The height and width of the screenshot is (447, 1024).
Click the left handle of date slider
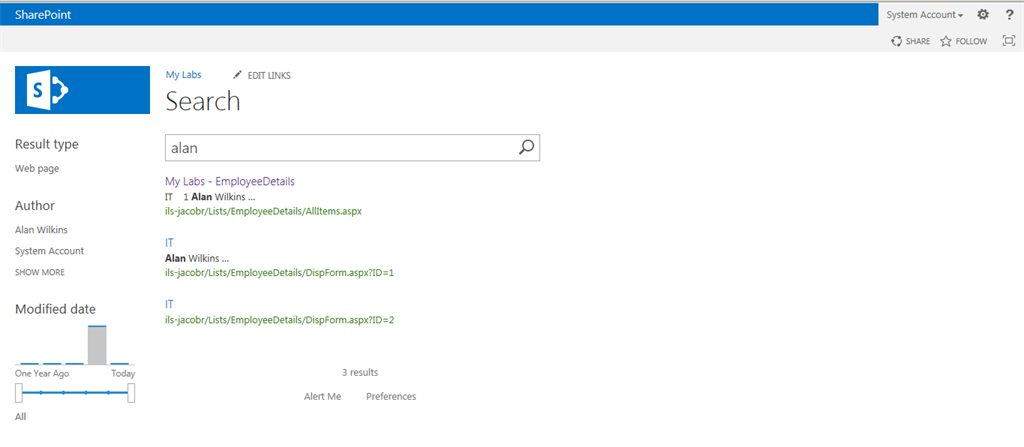coord(19,393)
